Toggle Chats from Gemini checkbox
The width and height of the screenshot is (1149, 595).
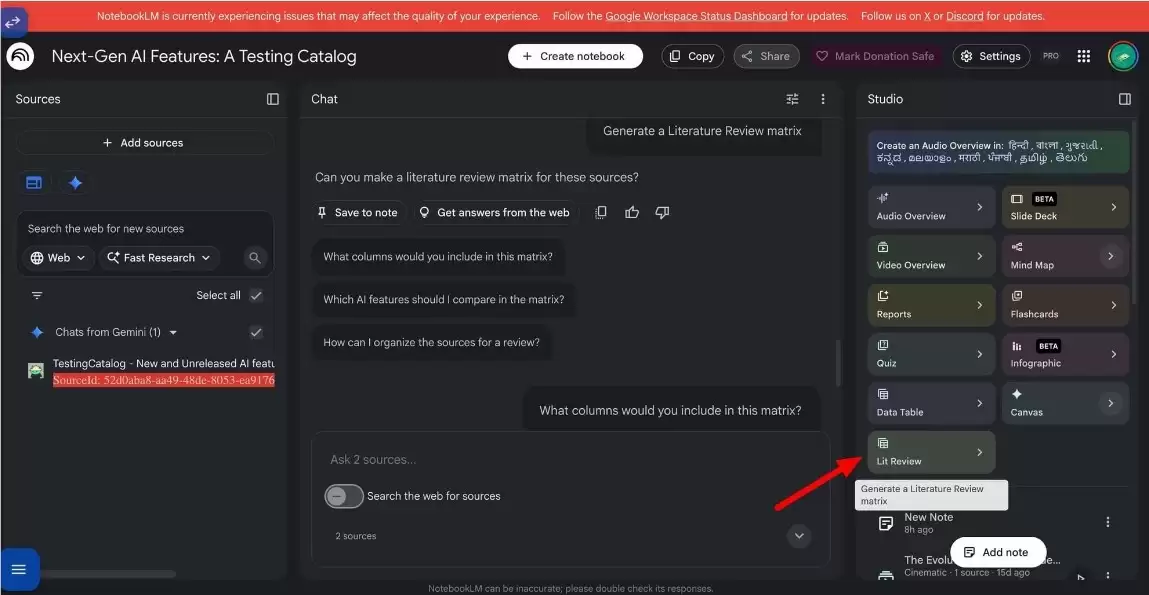[x=256, y=333]
